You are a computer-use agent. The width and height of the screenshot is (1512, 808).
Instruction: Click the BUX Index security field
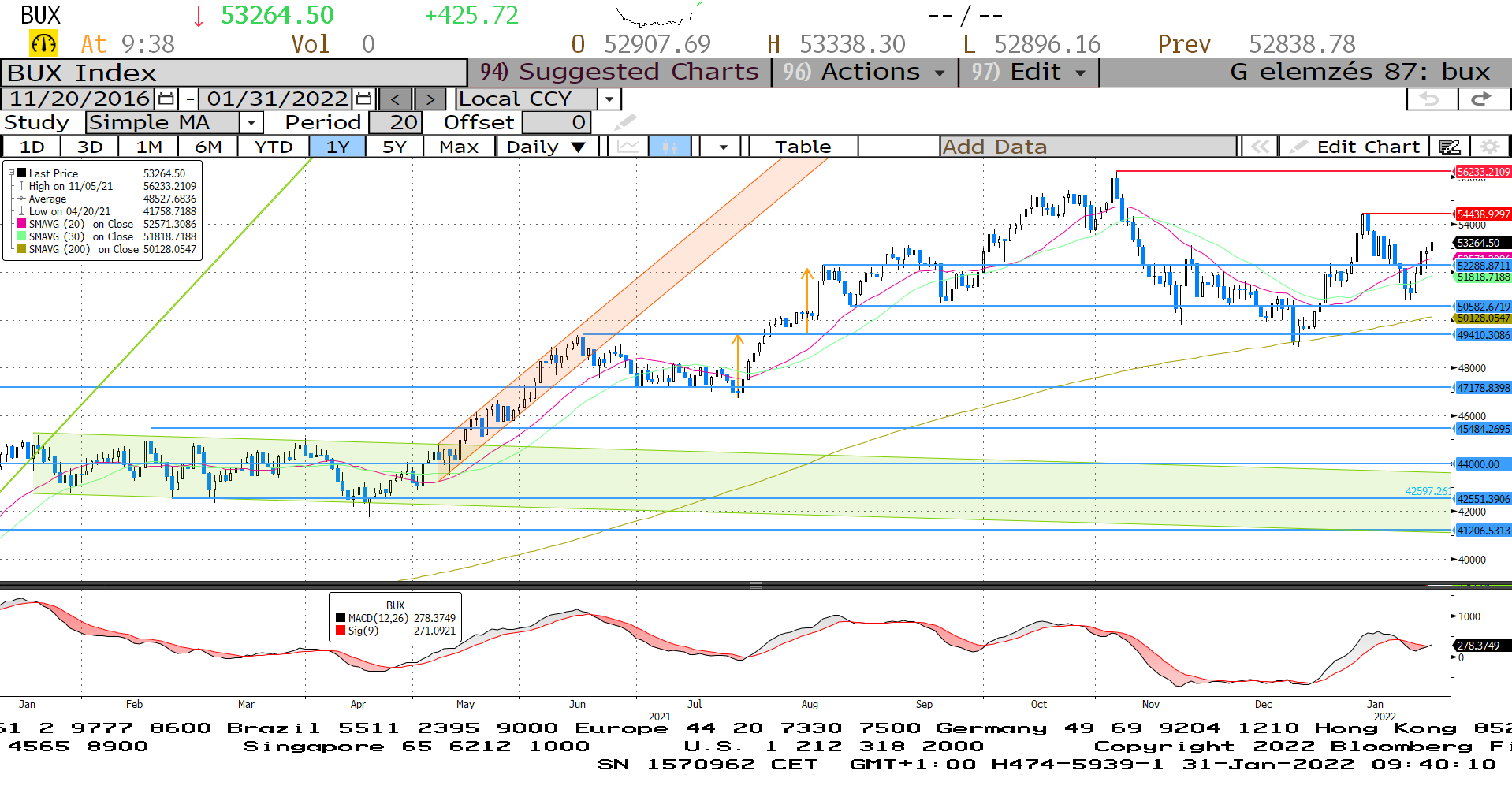pos(234,73)
